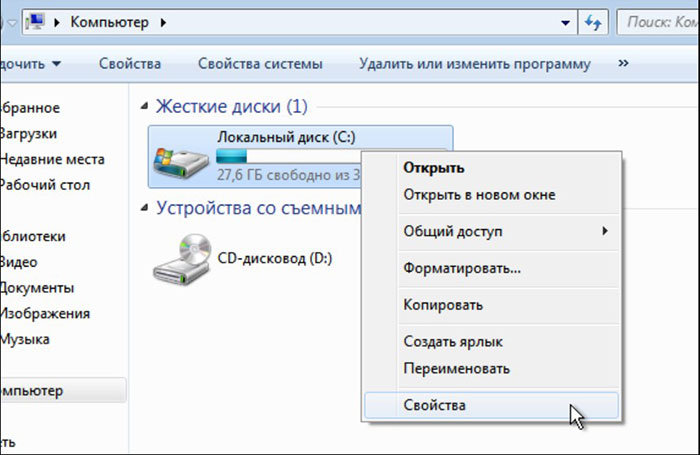The width and height of the screenshot is (700, 455).
Task: Collapse the Жесткие диски group
Action: pos(144,106)
